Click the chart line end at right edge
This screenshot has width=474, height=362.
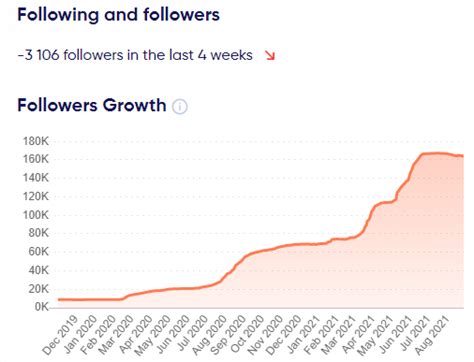click(x=462, y=156)
